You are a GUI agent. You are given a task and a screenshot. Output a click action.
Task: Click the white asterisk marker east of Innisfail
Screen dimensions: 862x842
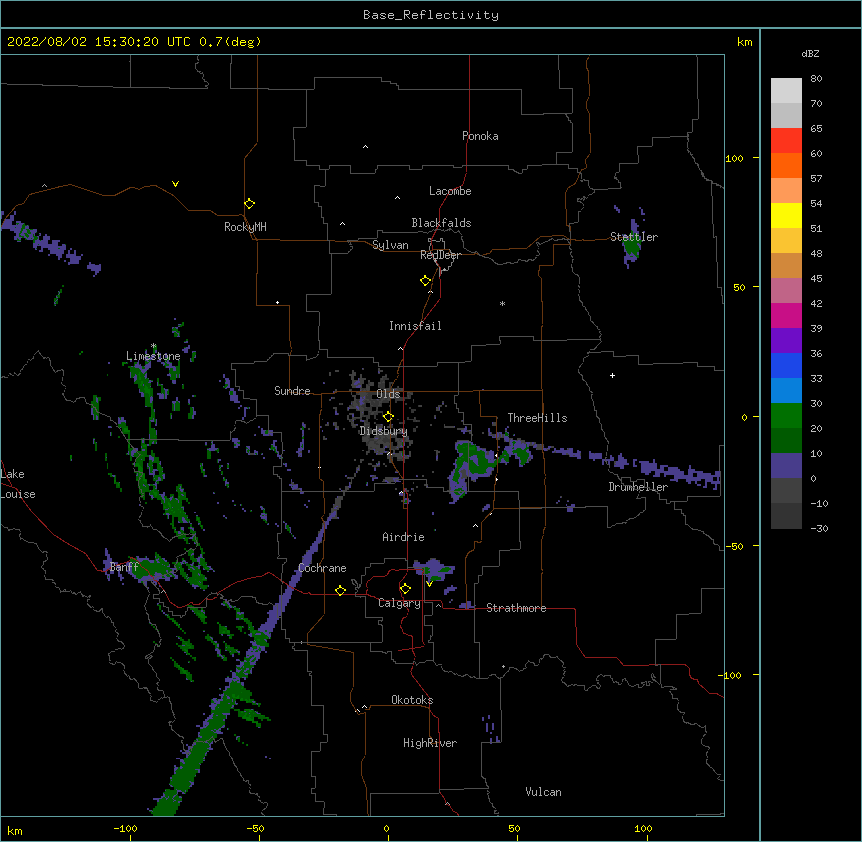pyautogui.click(x=502, y=303)
